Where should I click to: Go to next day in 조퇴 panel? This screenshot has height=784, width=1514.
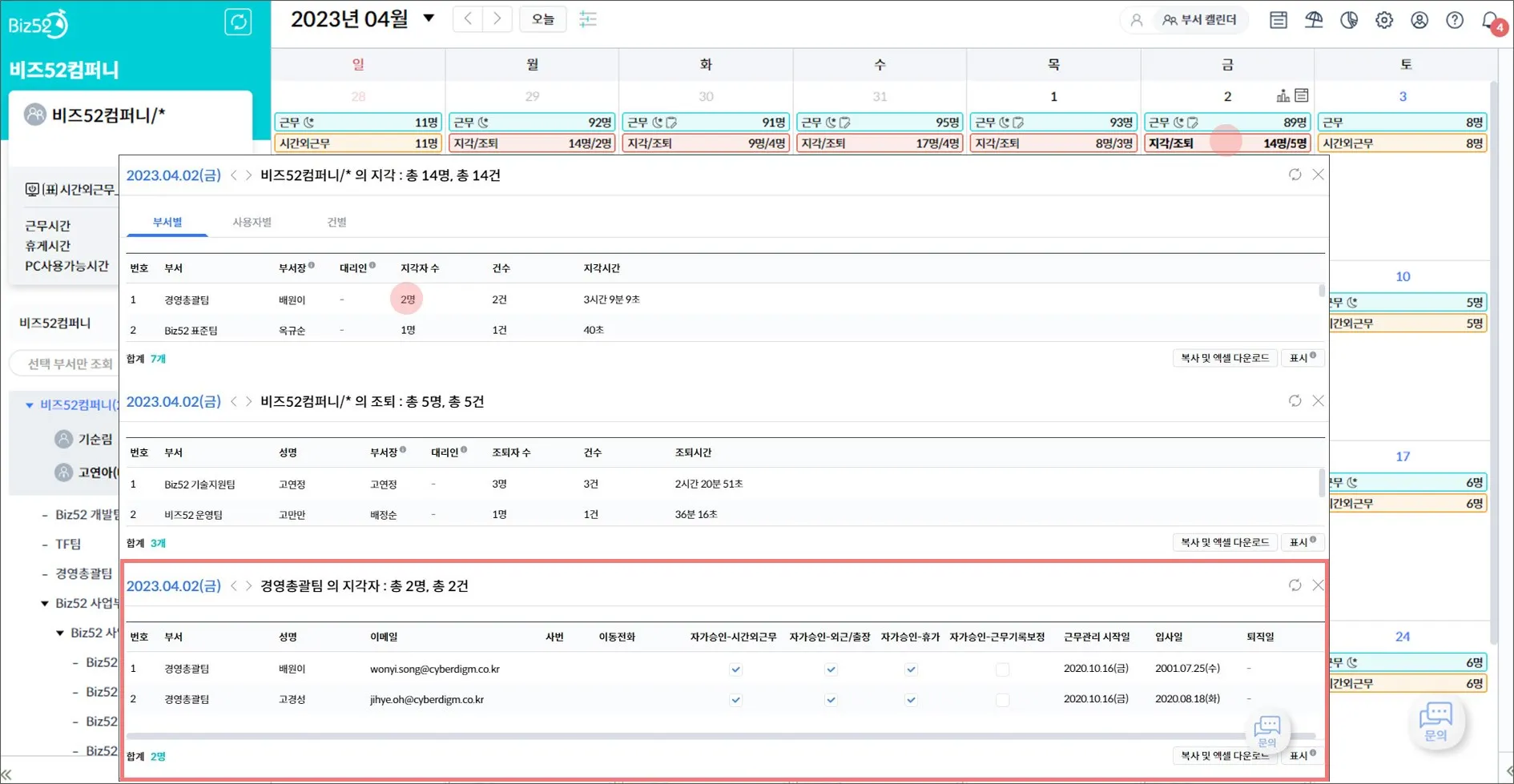click(248, 401)
